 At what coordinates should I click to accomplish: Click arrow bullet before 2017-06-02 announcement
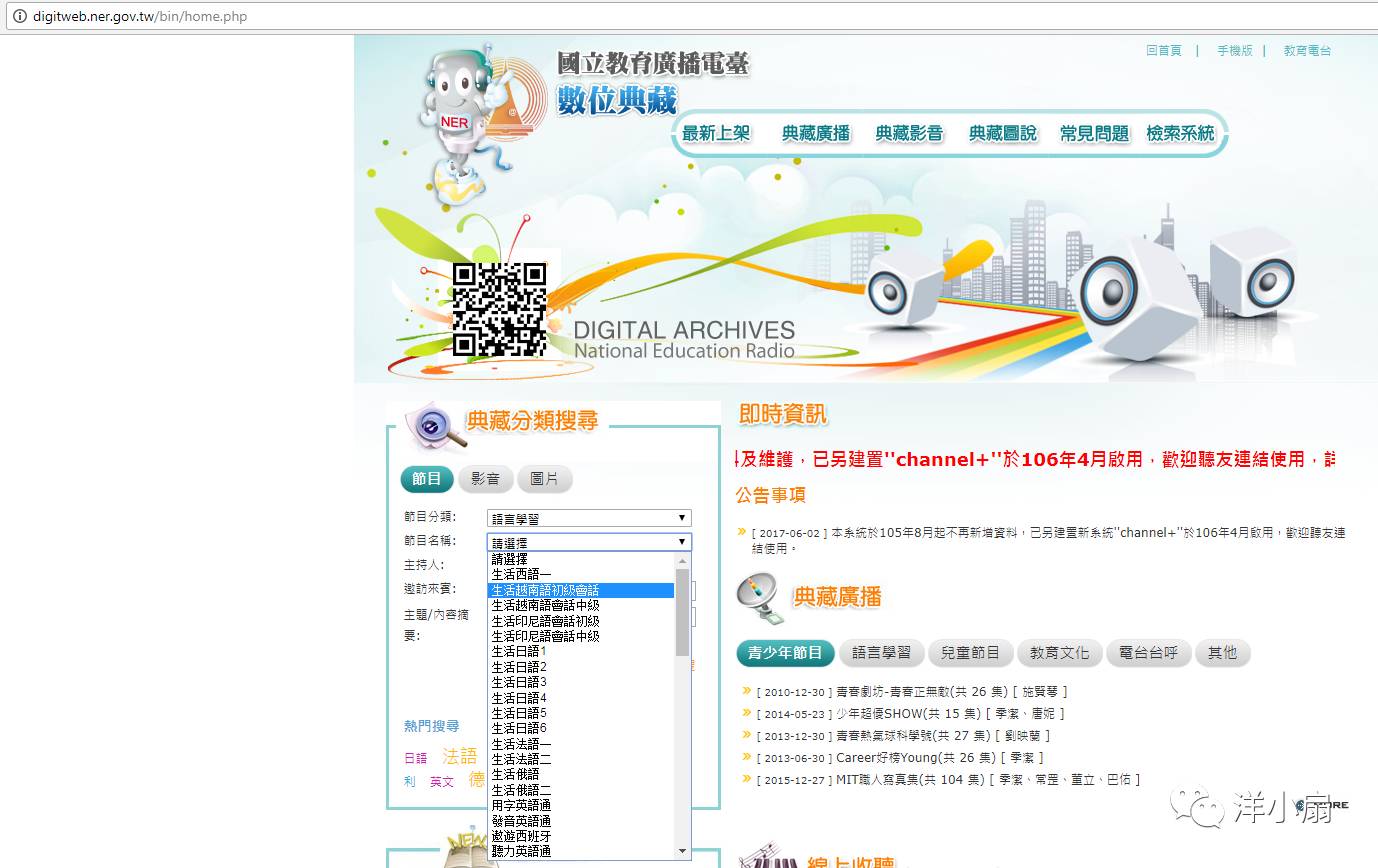click(742, 532)
